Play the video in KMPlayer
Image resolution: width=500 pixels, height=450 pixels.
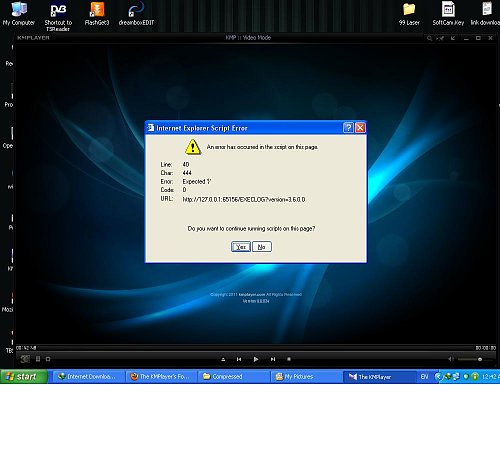pyautogui.click(x=256, y=359)
